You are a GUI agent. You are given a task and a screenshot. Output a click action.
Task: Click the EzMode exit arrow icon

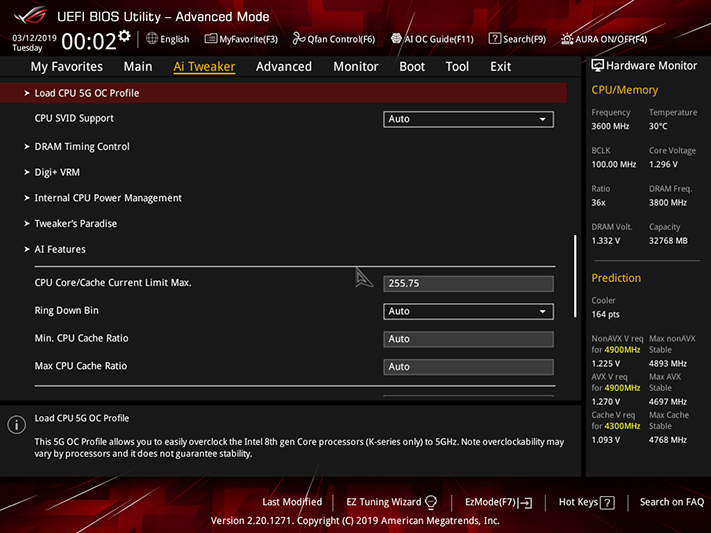click(x=526, y=503)
